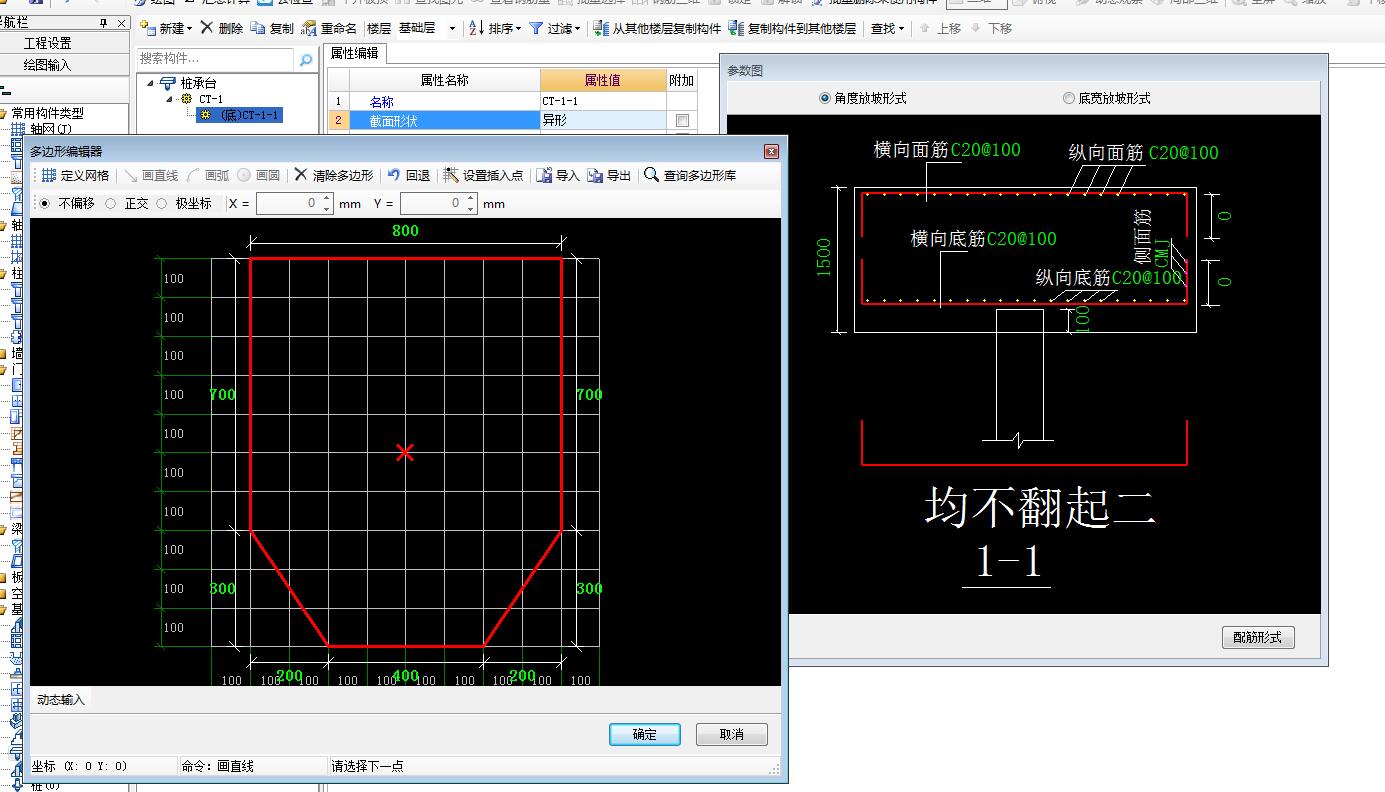This screenshot has height=792, width=1385.
Task: Click the 属性值 column header
Action: (603, 80)
